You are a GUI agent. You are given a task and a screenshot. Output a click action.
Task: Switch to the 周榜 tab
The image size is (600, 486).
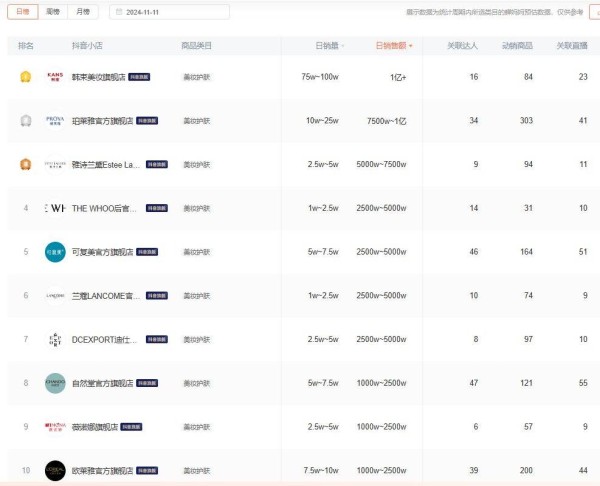(x=53, y=12)
